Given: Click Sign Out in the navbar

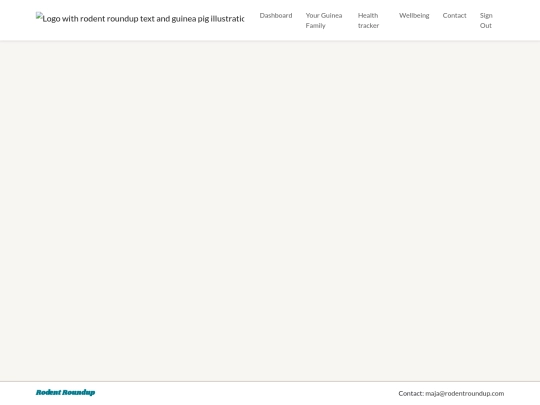Looking at the screenshot, I should click(486, 20).
